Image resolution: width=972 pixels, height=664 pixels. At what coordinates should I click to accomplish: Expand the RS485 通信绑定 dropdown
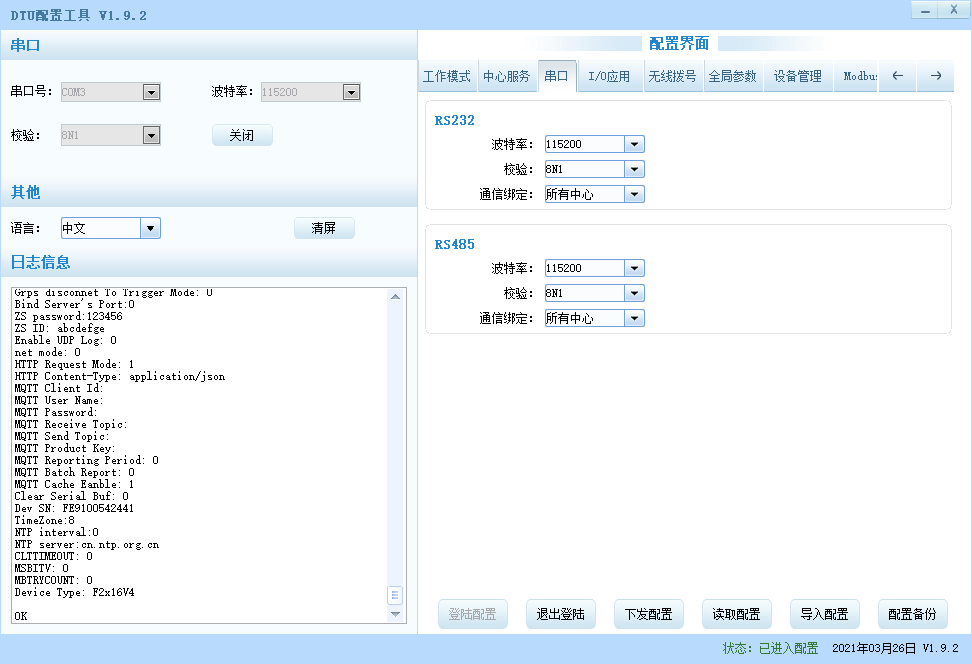(634, 318)
